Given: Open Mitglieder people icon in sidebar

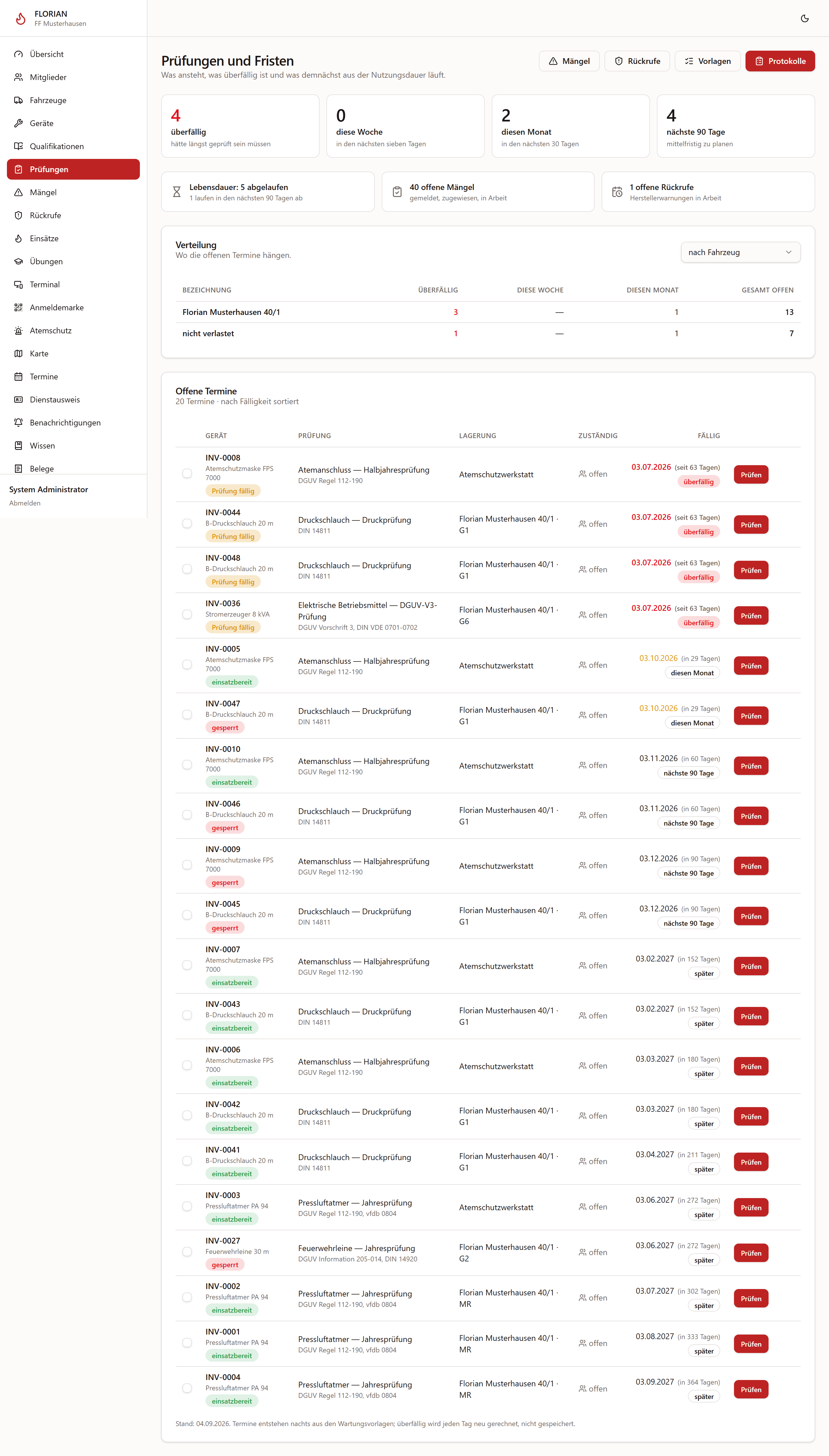Looking at the screenshot, I should click(x=19, y=77).
